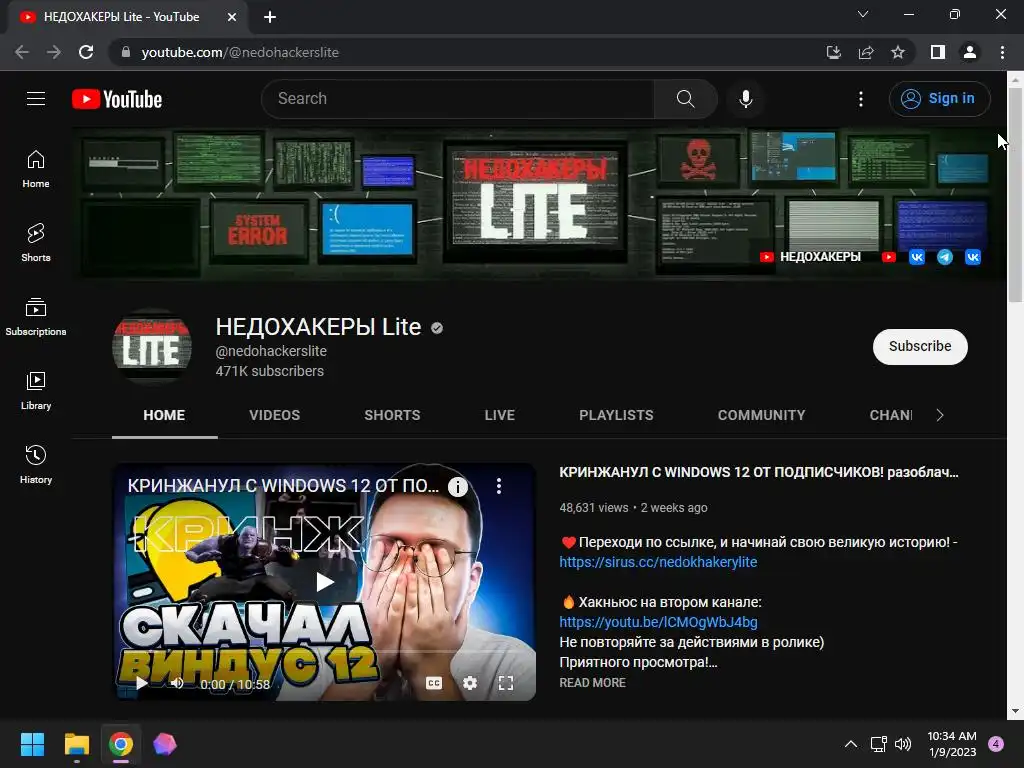Open youtu.be/lCMOgWbJ4bg link
This screenshot has height=768, width=1024.
(658, 622)
